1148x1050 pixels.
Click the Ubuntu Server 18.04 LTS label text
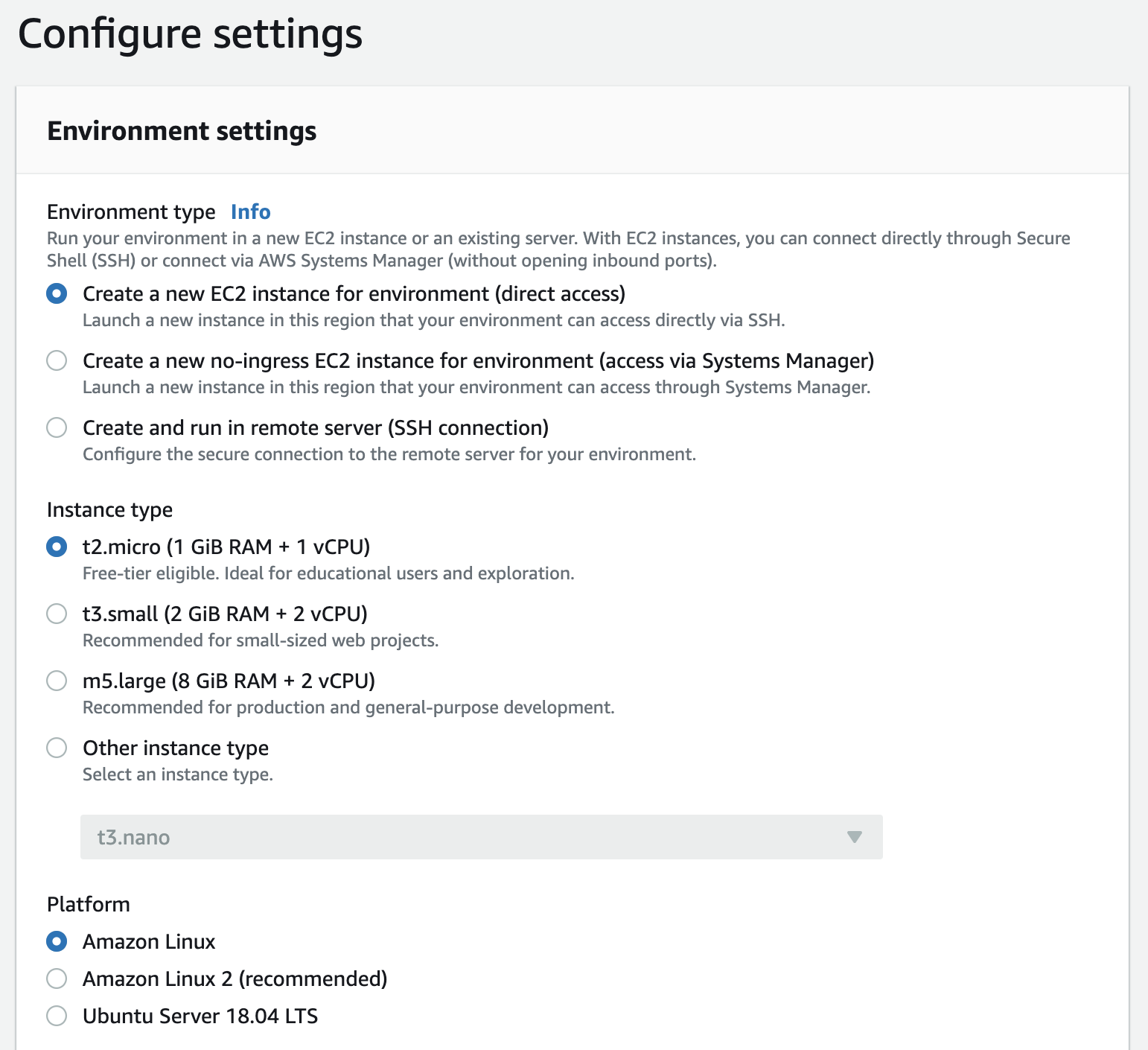click(200, 1016)
